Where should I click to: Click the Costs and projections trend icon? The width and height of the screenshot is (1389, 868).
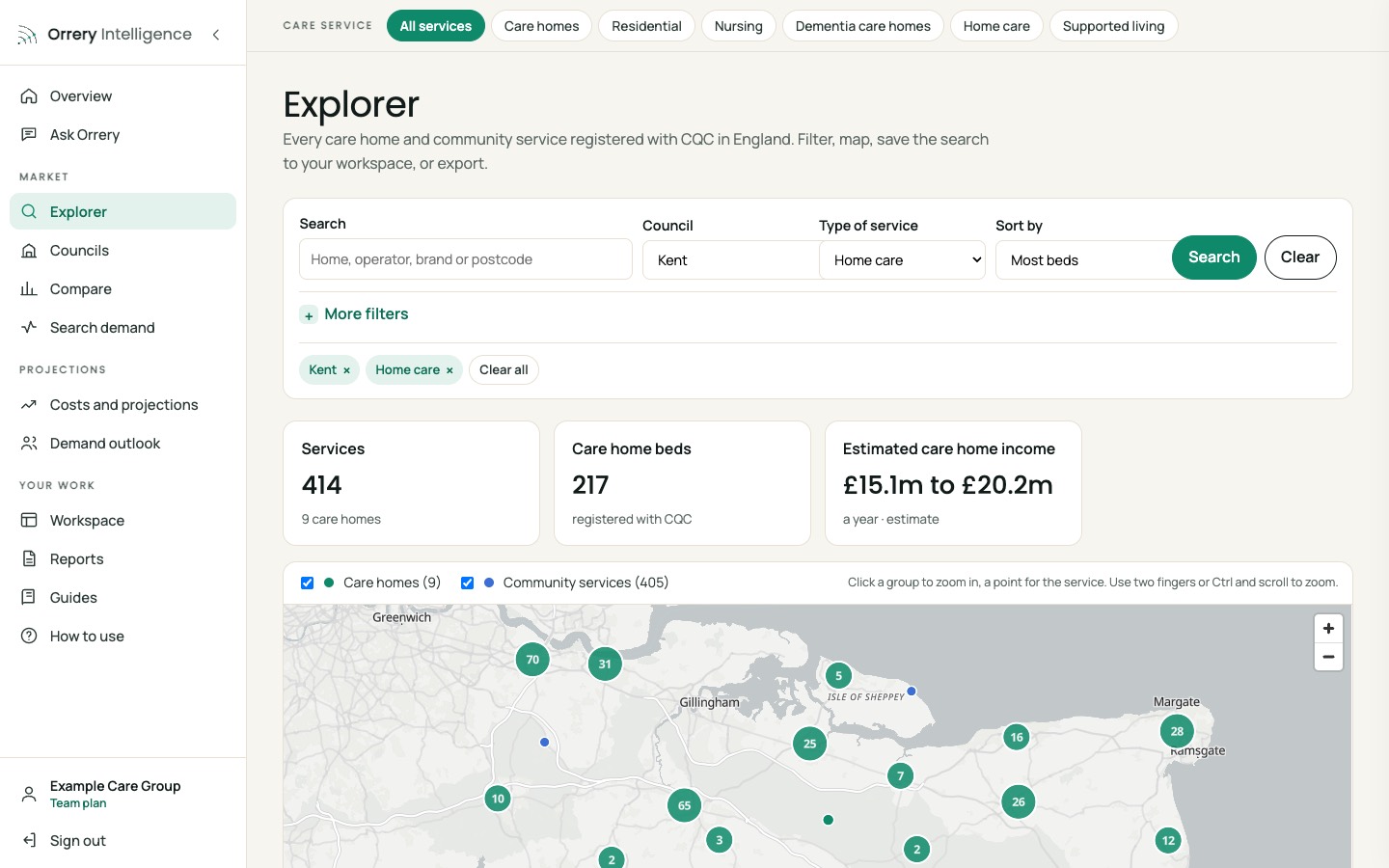click(x=29, y=405)
